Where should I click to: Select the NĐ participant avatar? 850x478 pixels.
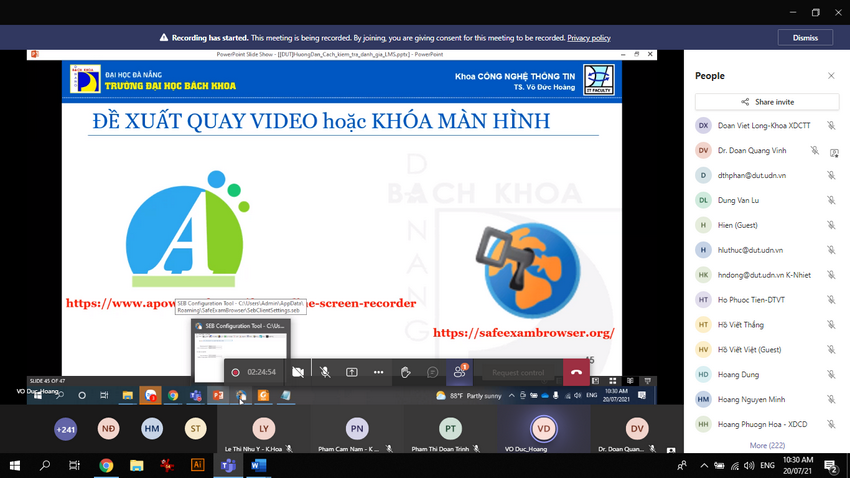coord(108,429)
